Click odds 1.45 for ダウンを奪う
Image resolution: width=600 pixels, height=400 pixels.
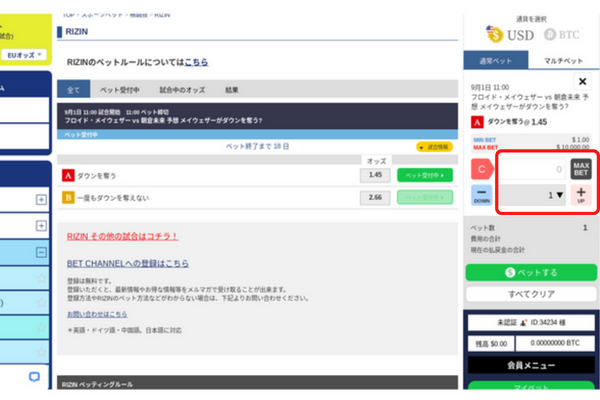(375, 175)
